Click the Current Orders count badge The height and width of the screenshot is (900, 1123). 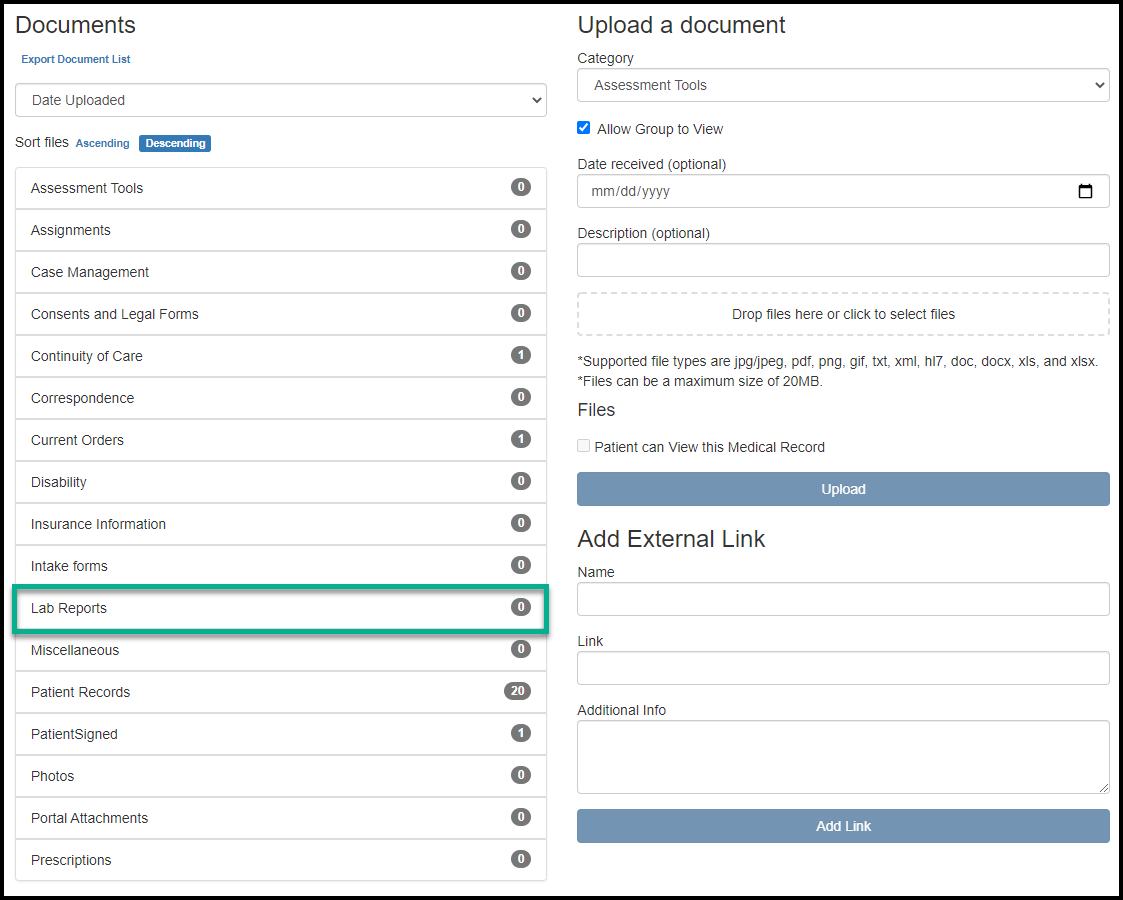pyautogui.click(x=520, y=439)
